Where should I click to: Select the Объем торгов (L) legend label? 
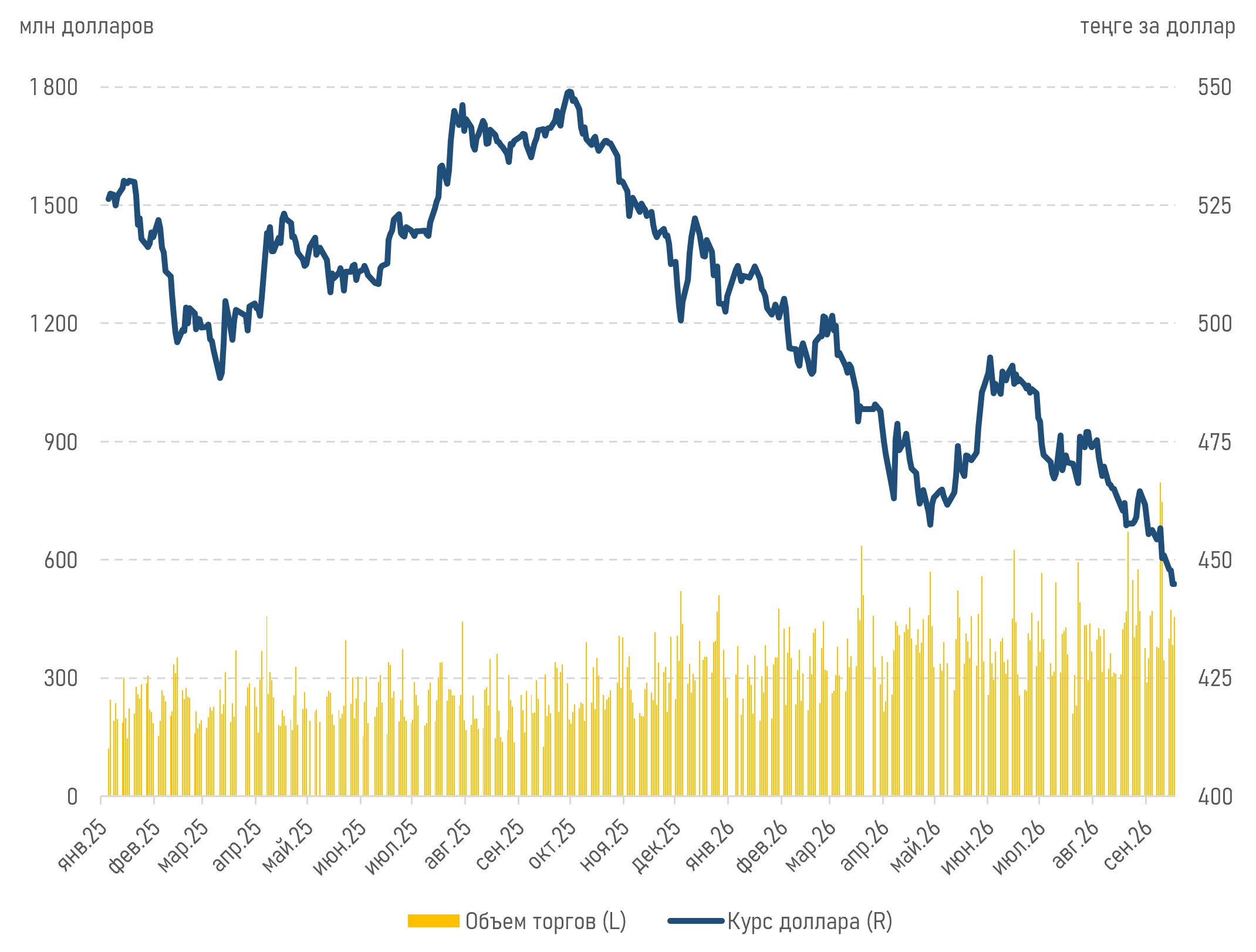point(546,921)
